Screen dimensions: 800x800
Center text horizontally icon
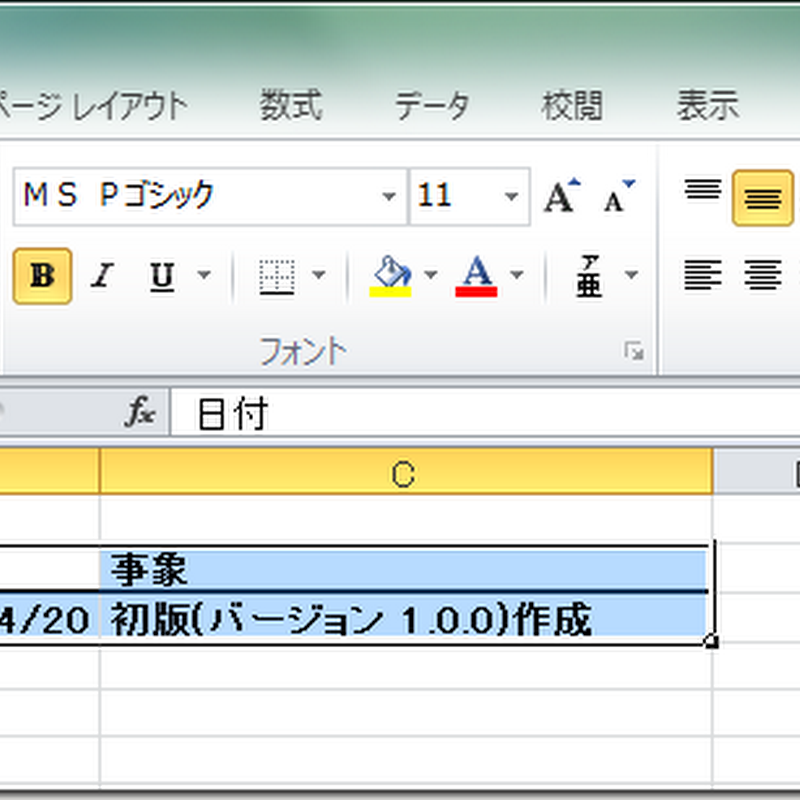click(x=763, y=276)
